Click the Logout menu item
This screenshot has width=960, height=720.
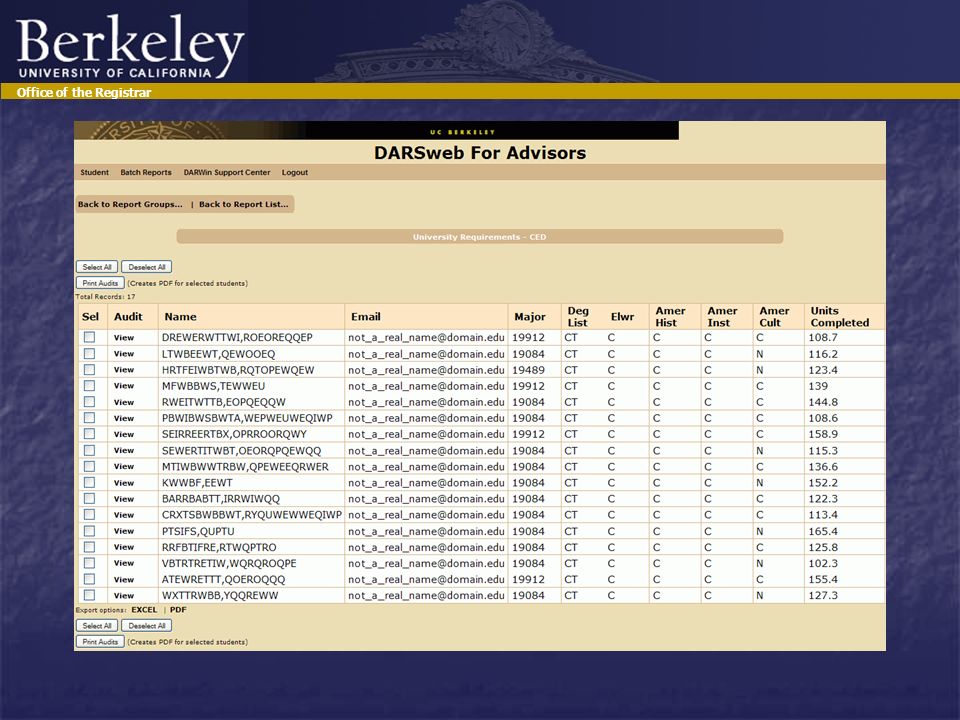294,173
